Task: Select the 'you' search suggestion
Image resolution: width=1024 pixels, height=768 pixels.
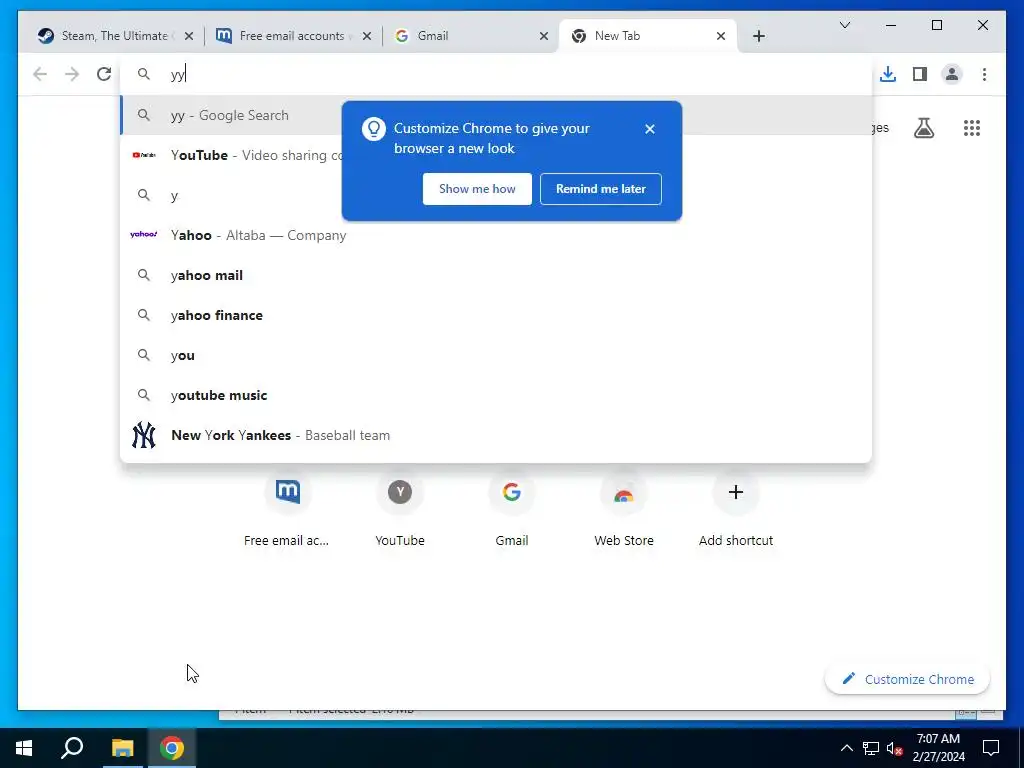Action: pos(496,355)
